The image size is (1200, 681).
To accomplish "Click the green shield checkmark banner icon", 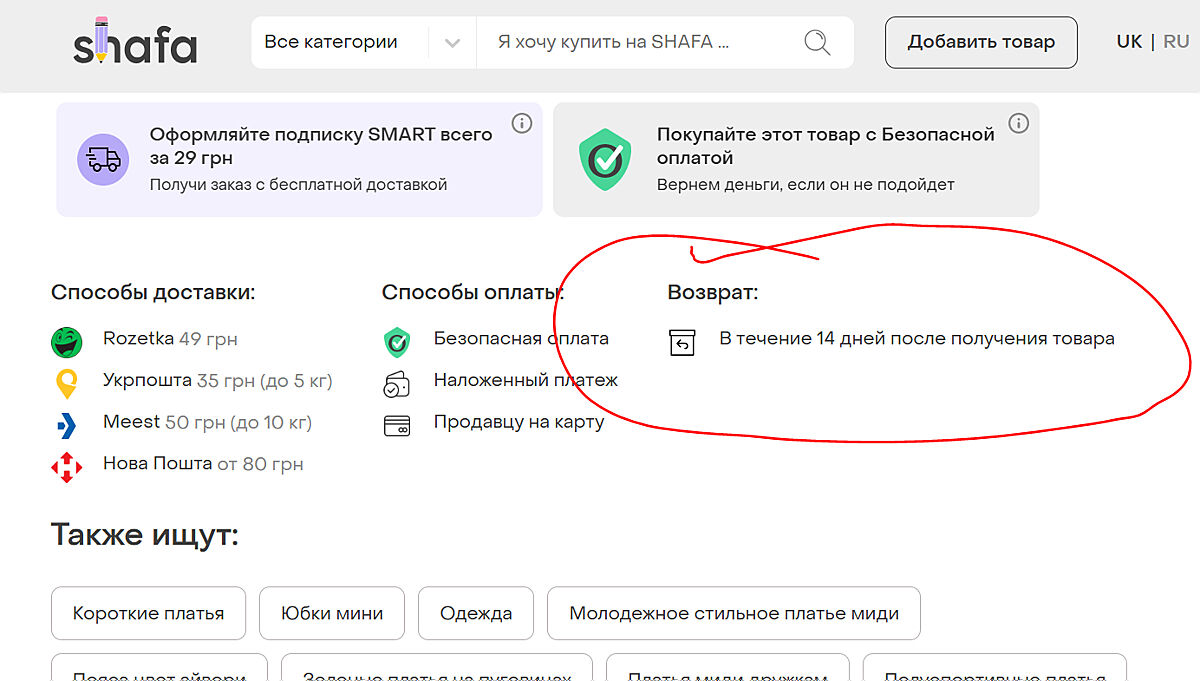I will [605, 159].
